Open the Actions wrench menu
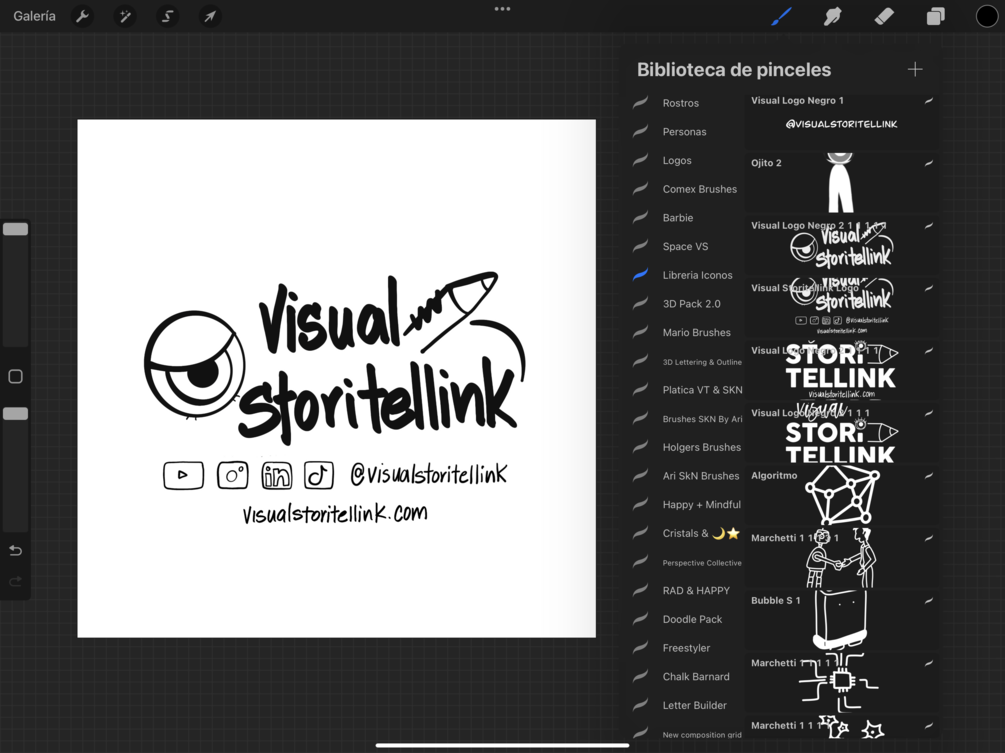 (82, 16)
